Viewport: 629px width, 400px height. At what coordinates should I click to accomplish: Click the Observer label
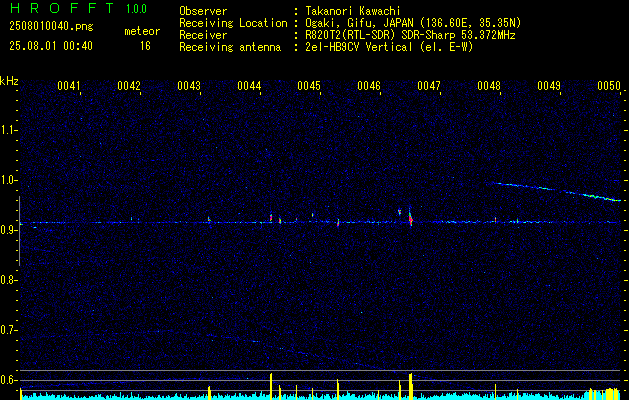203,11
